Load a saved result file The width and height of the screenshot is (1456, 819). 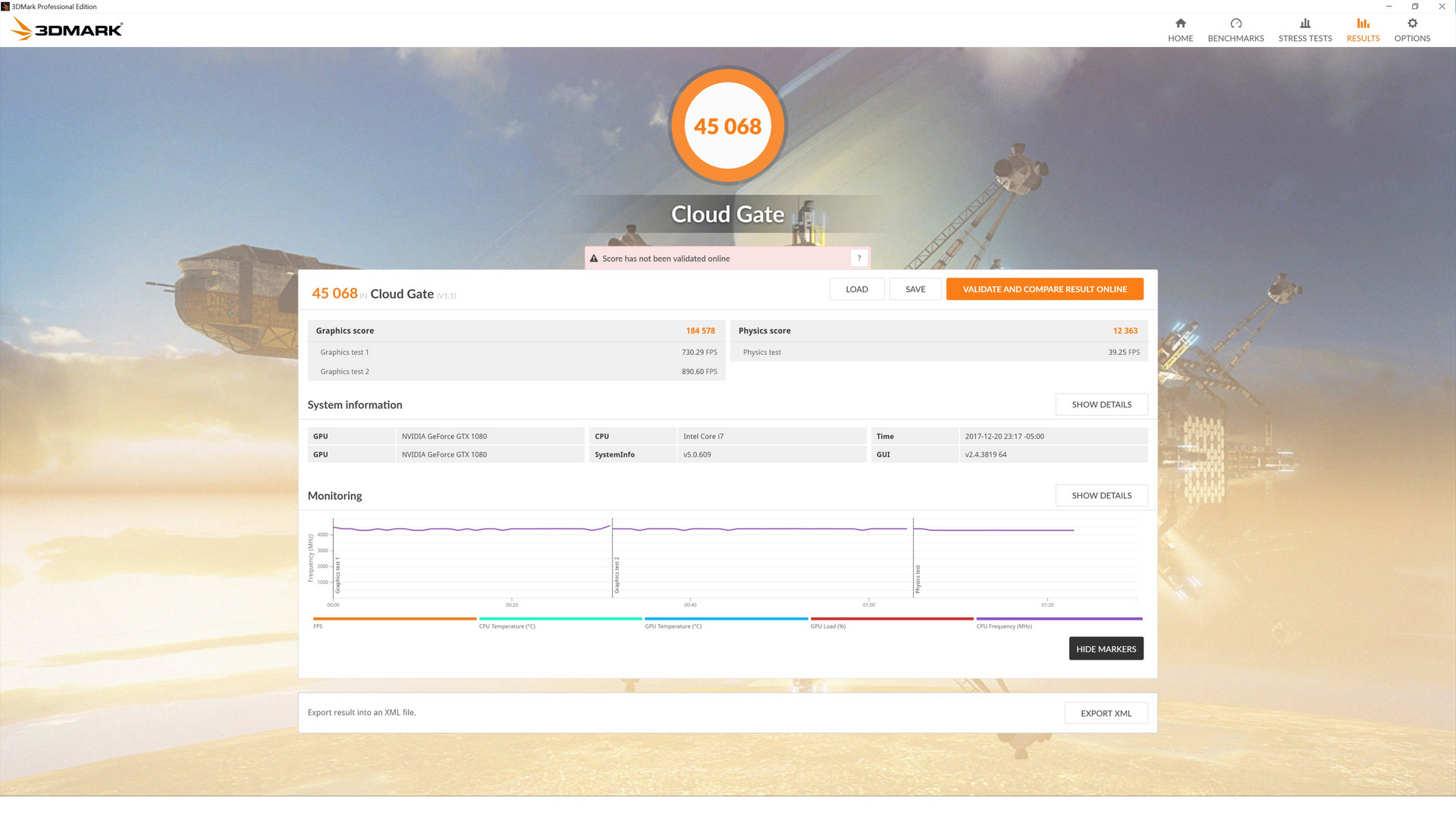pyautogui.click(x=856, y=290)
